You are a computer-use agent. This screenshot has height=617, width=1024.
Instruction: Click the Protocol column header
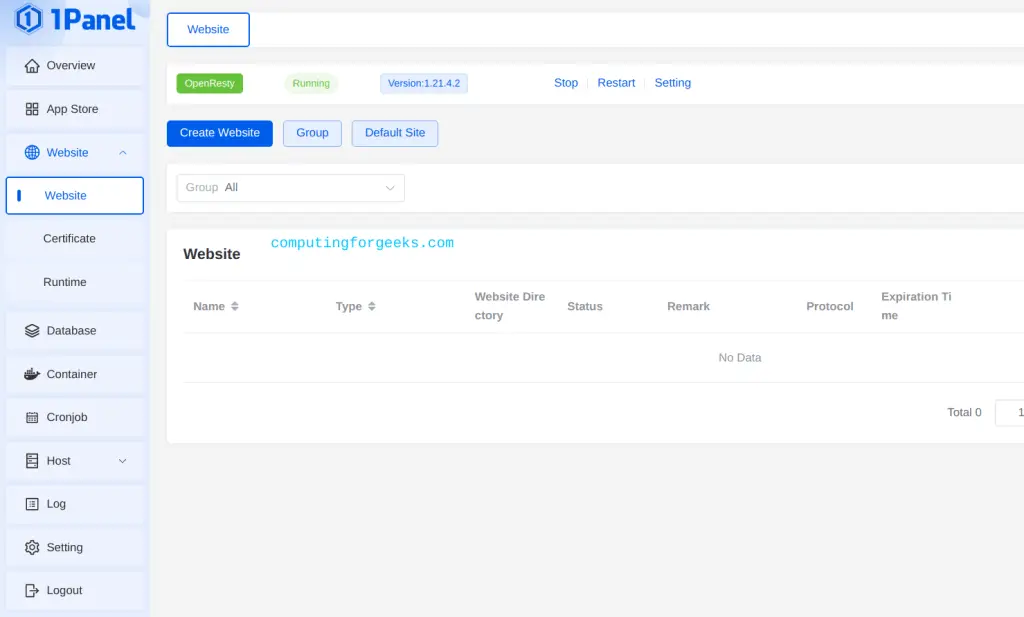coord(829,306)
